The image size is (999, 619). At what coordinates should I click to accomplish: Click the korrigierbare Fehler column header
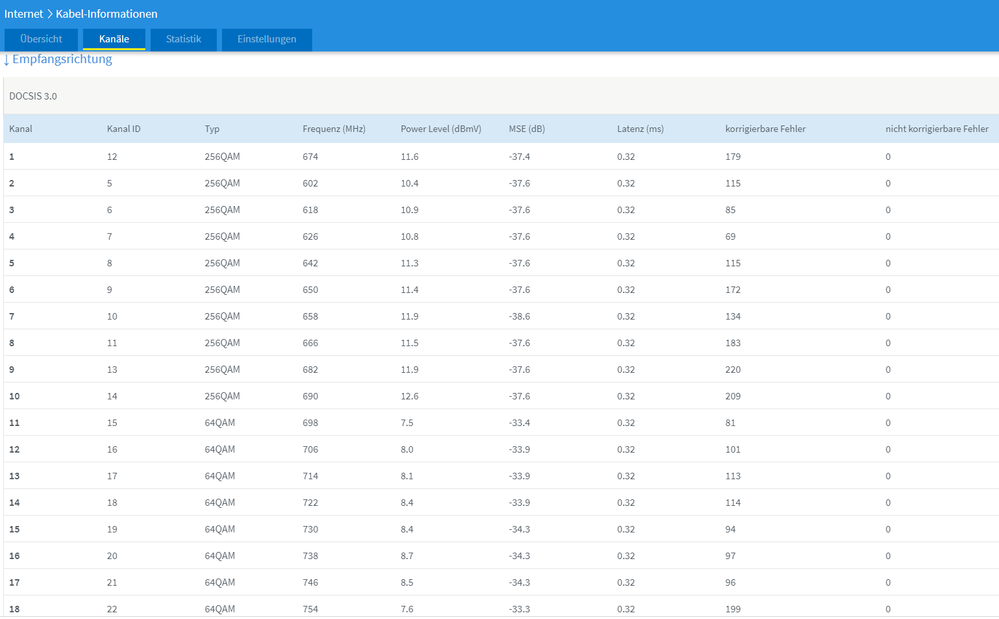(765, 129)
